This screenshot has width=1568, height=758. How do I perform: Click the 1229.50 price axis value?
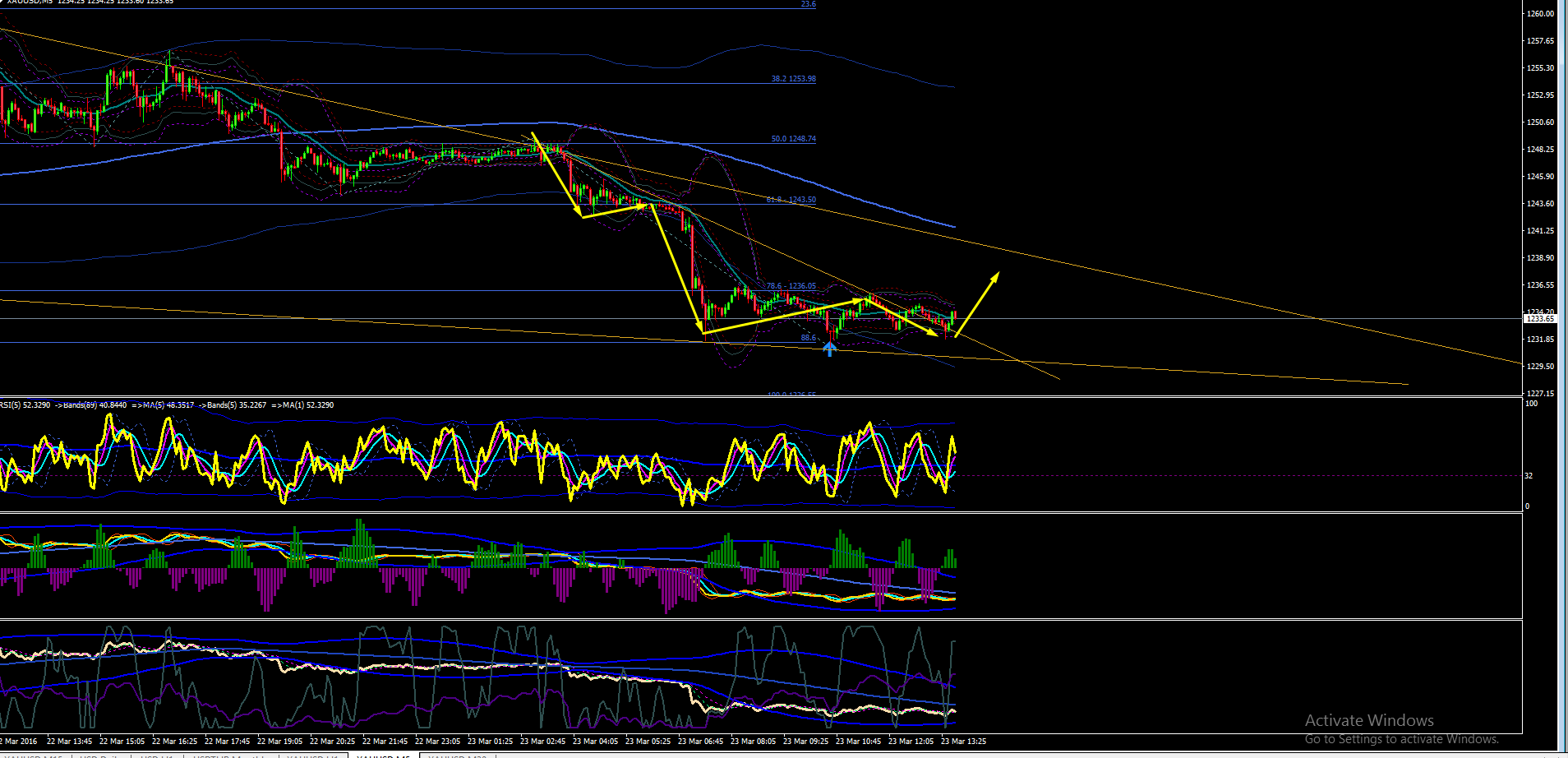tap(1540, 366)
